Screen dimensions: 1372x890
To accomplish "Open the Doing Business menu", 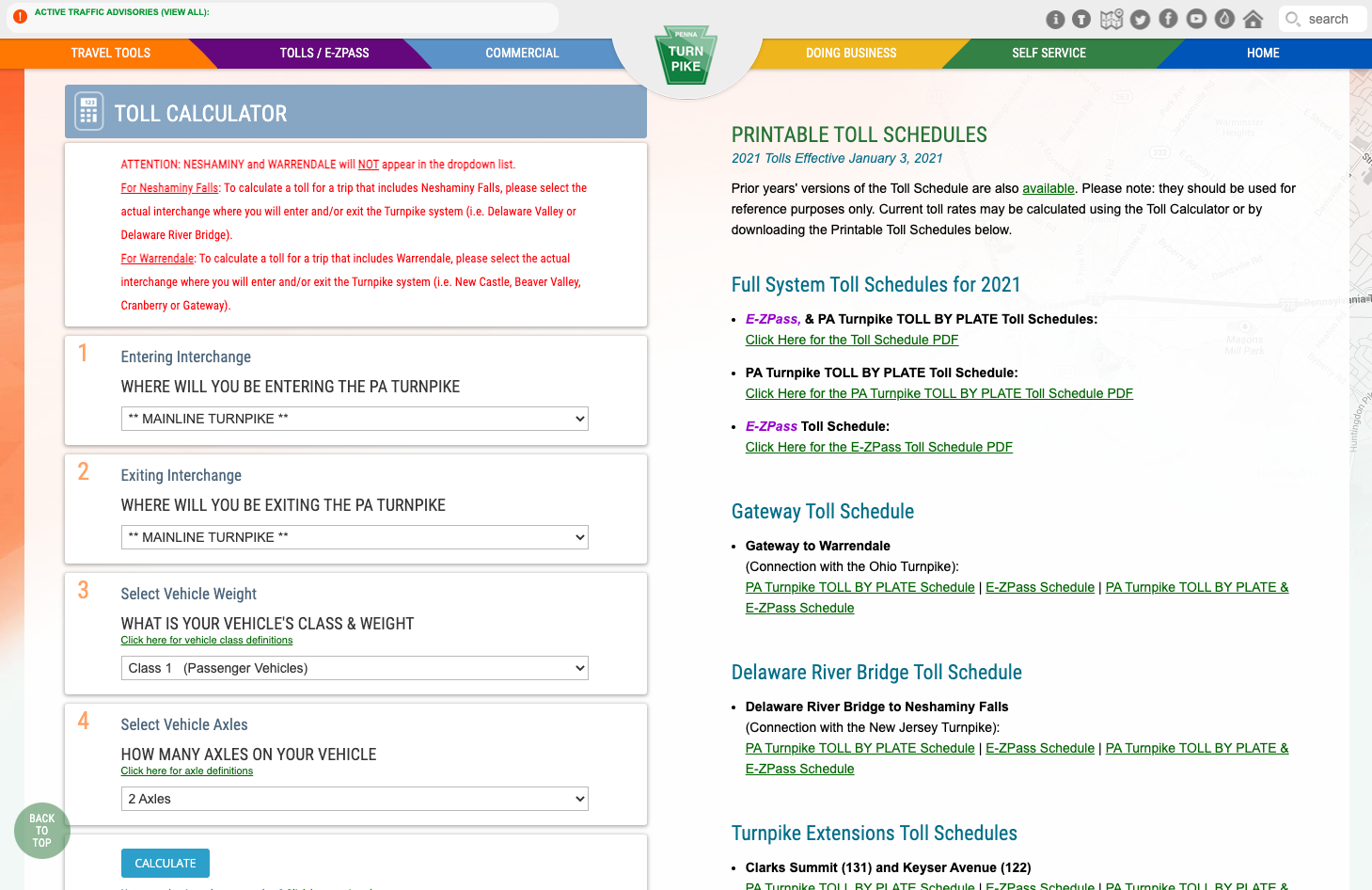I will tap(851, 54).
